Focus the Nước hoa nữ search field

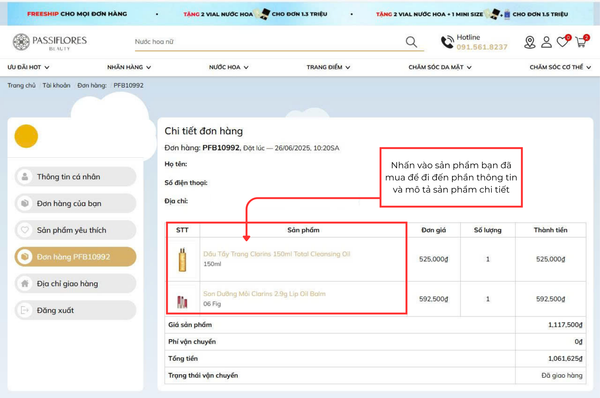(268, 41)
